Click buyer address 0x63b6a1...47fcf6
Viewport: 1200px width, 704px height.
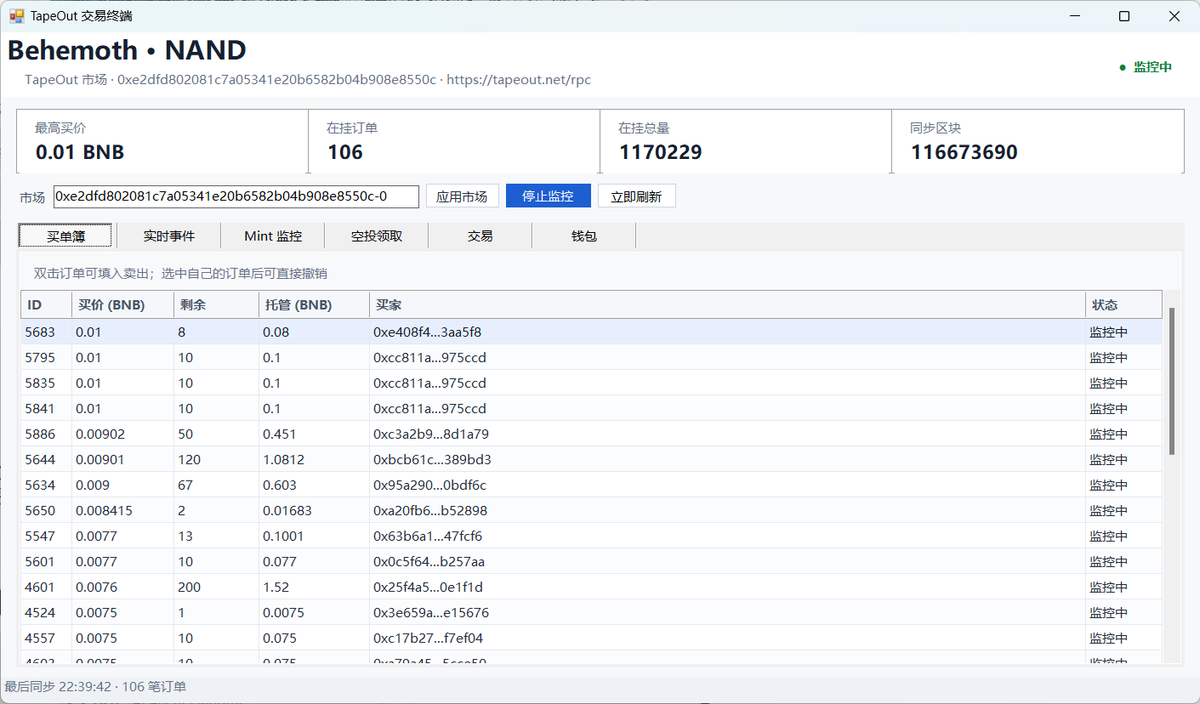coord(428,536)
